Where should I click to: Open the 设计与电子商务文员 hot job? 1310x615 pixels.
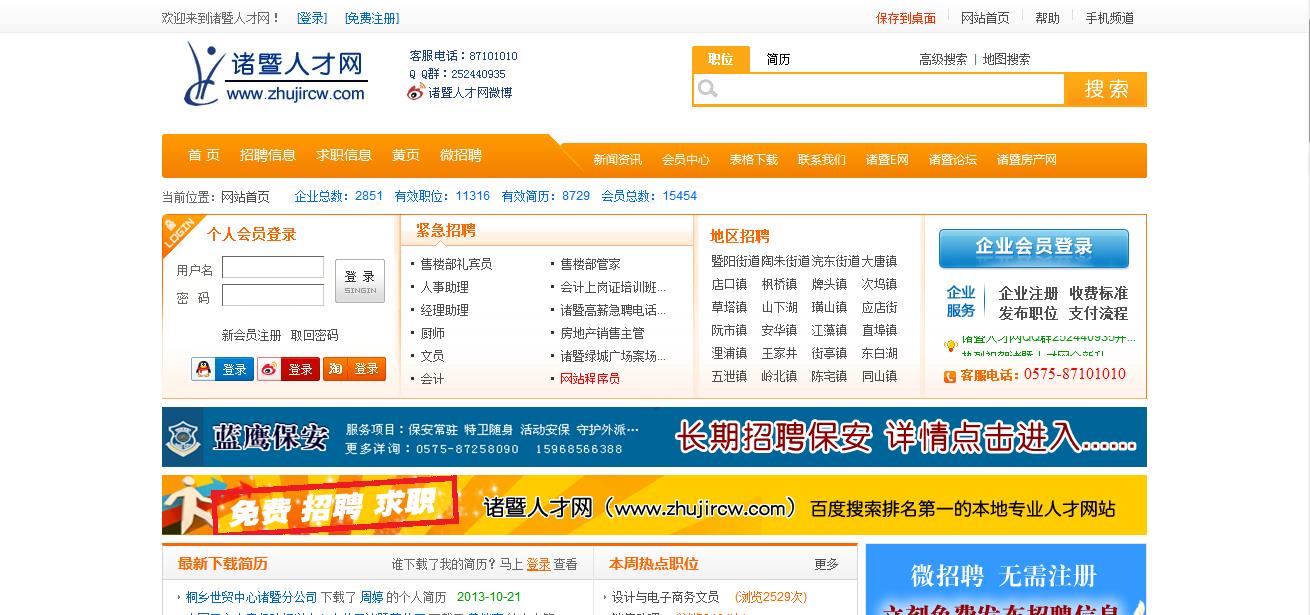click(665, 597)
